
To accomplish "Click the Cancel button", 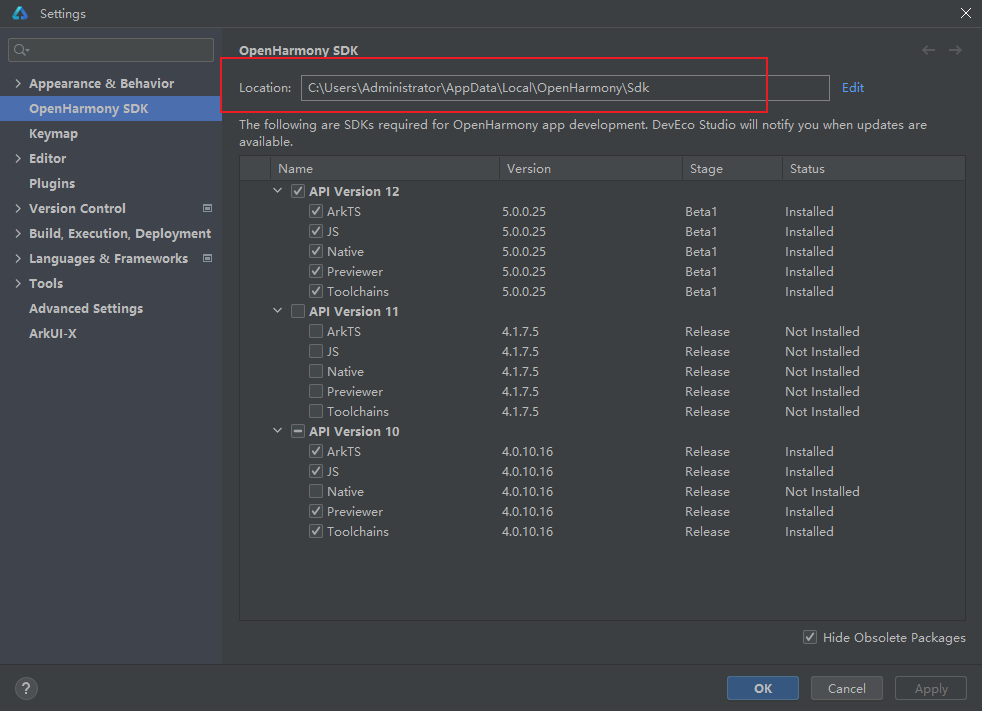I will (x=847, y=688).
